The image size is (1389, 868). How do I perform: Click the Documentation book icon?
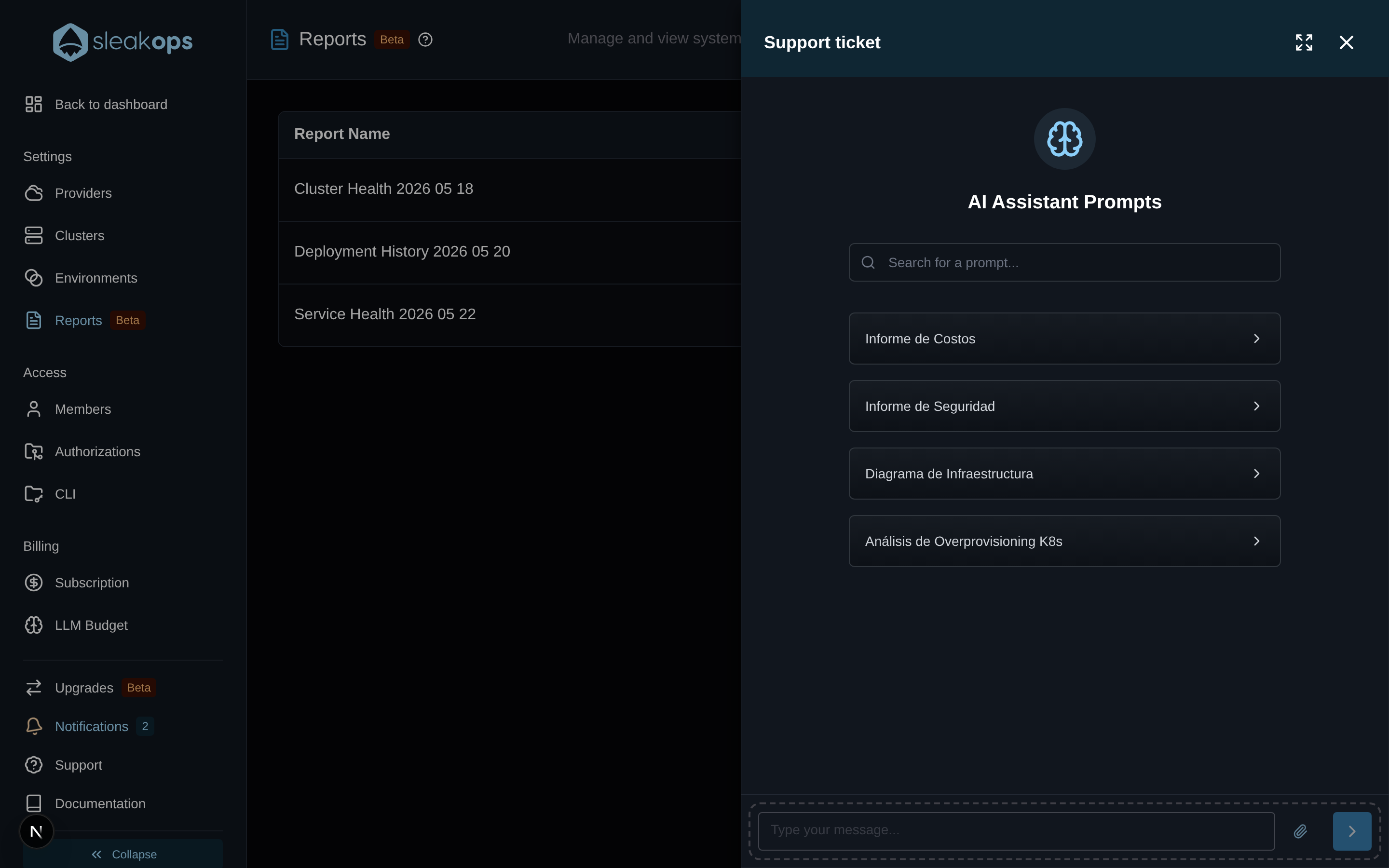coord(34,804)
